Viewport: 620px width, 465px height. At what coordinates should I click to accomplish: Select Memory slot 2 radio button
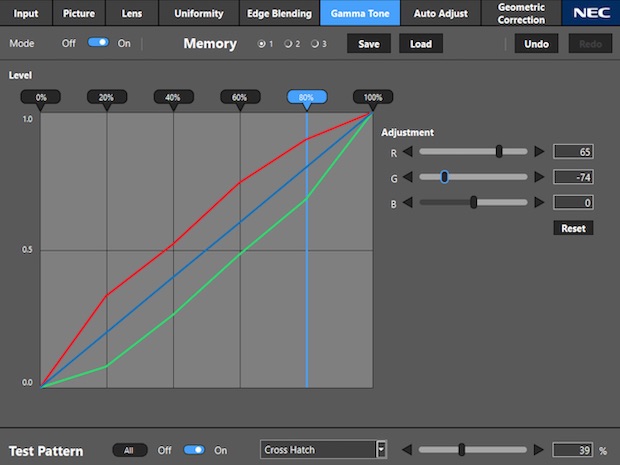point(288,44)
